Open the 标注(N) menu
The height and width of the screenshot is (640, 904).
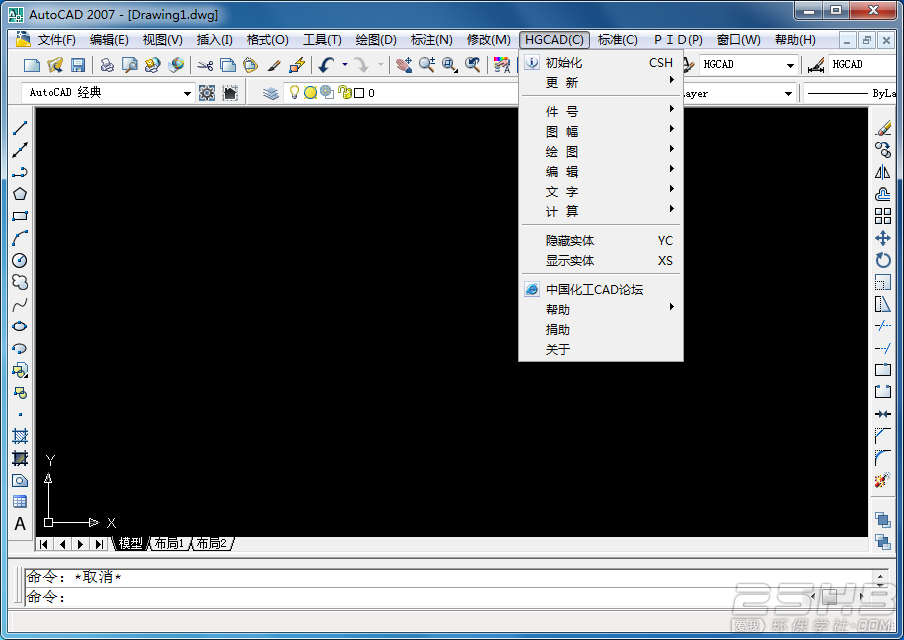[431, 40]
